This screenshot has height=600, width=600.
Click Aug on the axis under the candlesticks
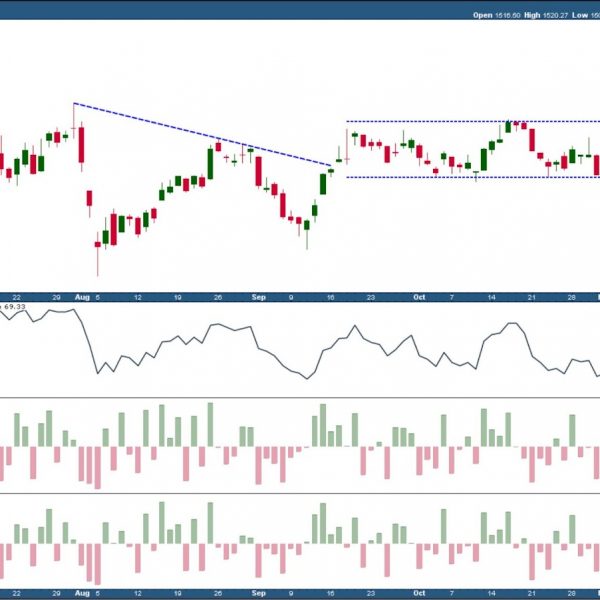[82, 297]
